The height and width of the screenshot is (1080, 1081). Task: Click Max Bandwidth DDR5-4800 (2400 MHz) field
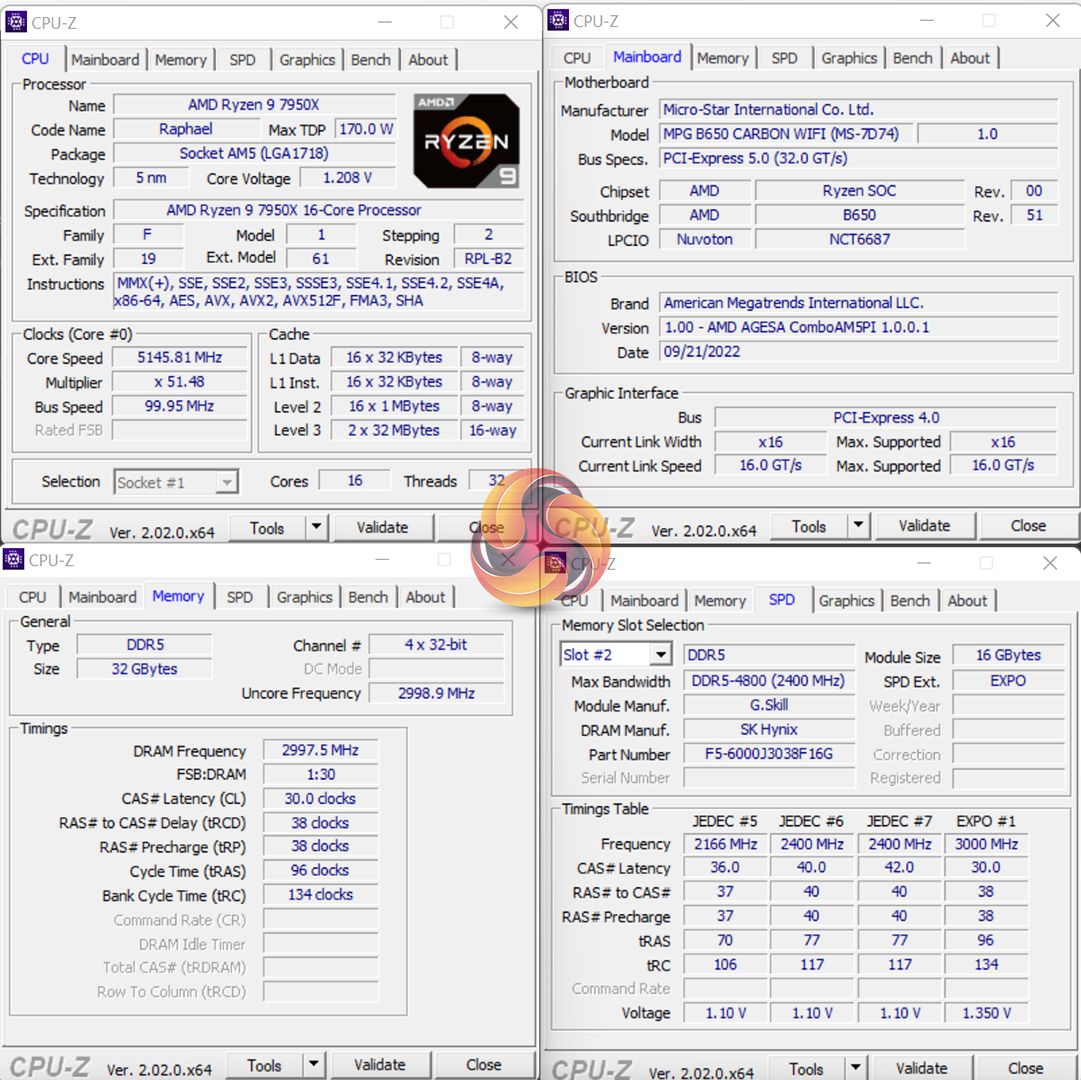point(768,680)
